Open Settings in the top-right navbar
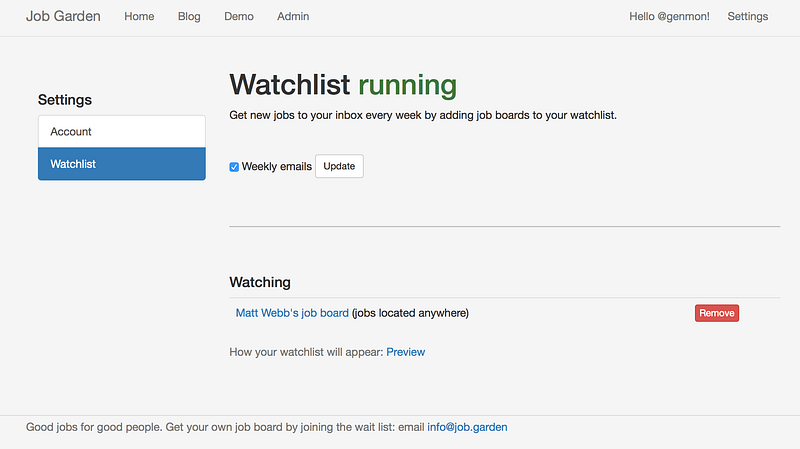The image size is (800, 449). [x=747, y=17]
